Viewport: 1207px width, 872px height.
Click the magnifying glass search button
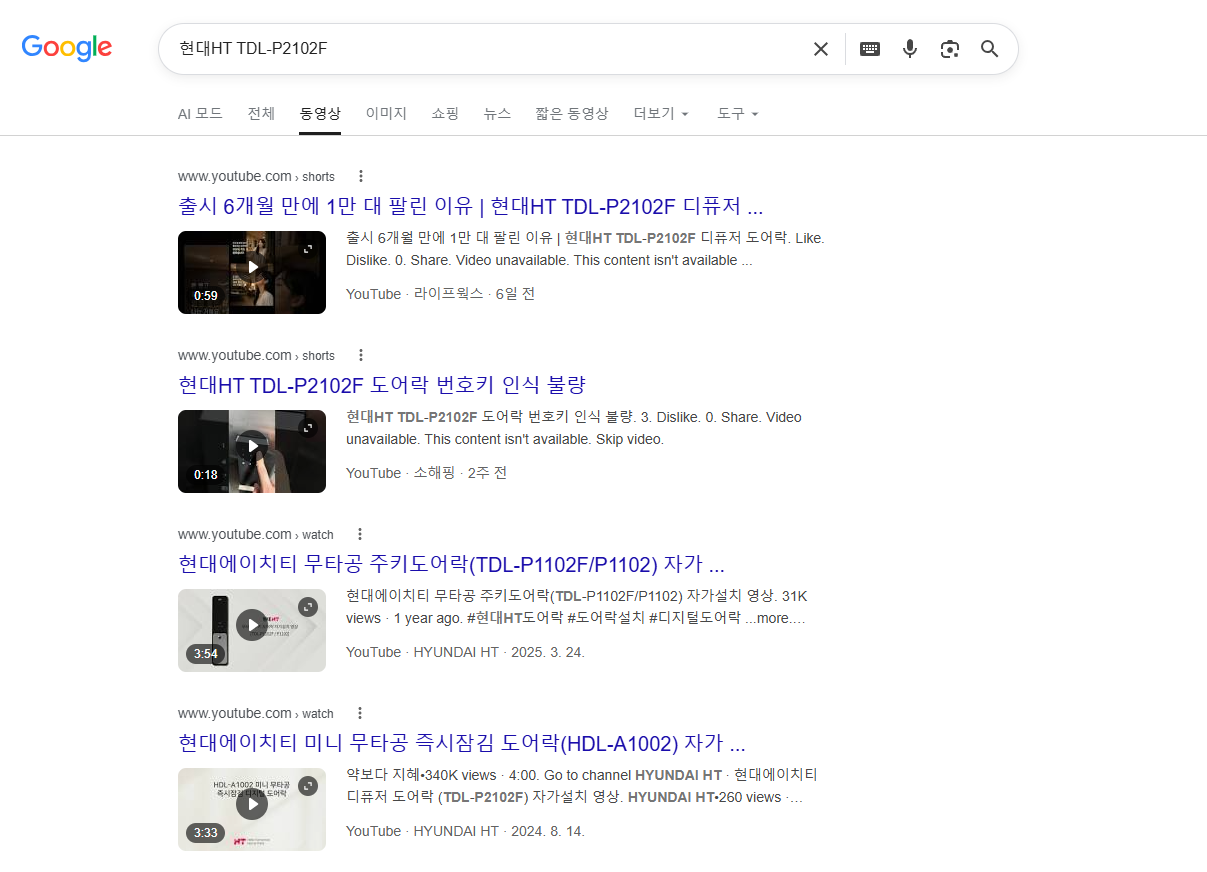990,49
